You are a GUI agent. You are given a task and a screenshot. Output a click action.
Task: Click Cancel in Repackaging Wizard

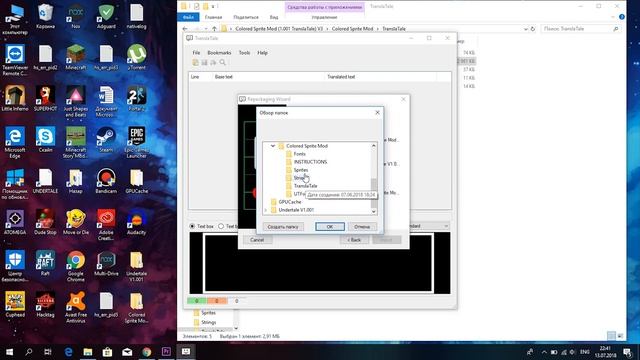257,240
